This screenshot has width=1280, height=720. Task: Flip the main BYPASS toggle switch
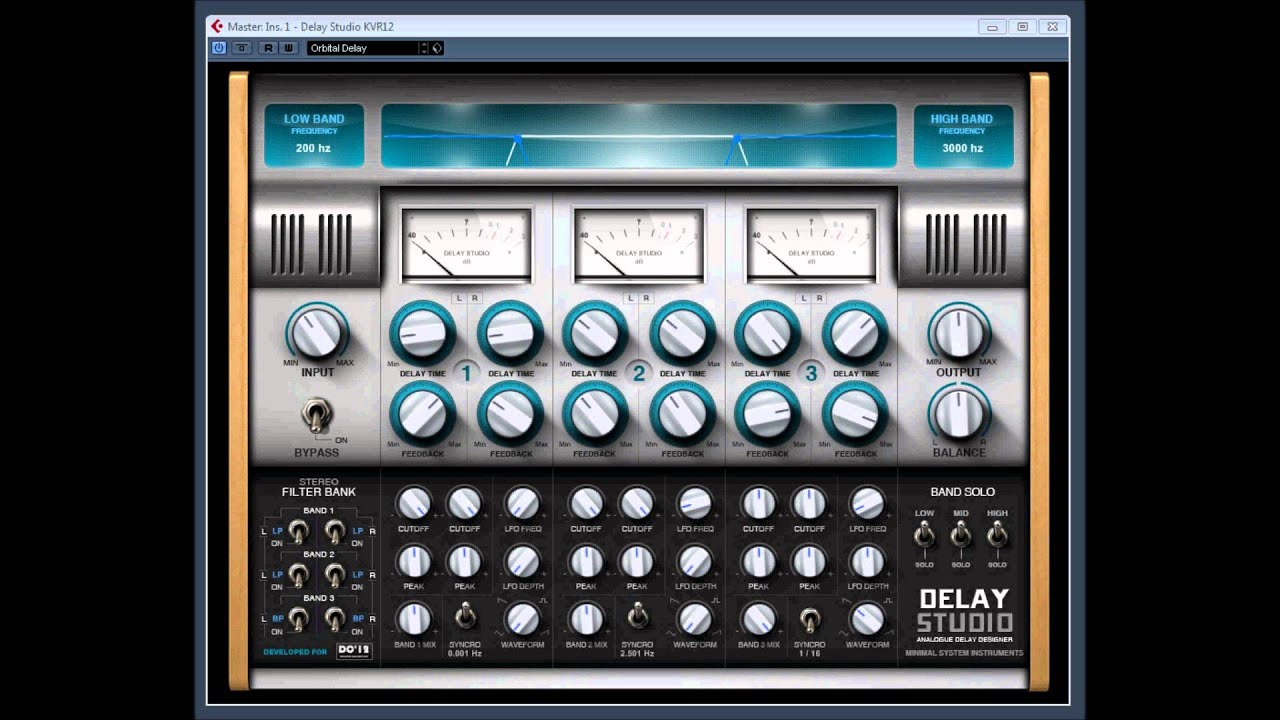(316, 416)
